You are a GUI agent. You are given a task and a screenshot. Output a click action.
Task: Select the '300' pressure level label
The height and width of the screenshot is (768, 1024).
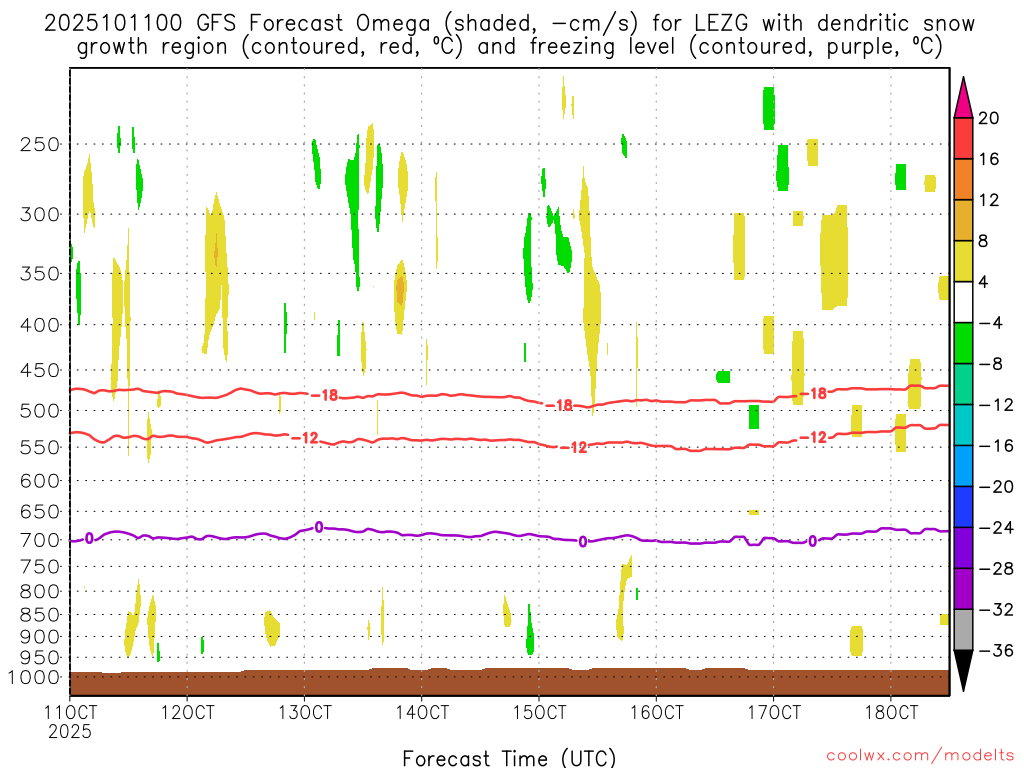pos(40,214)
